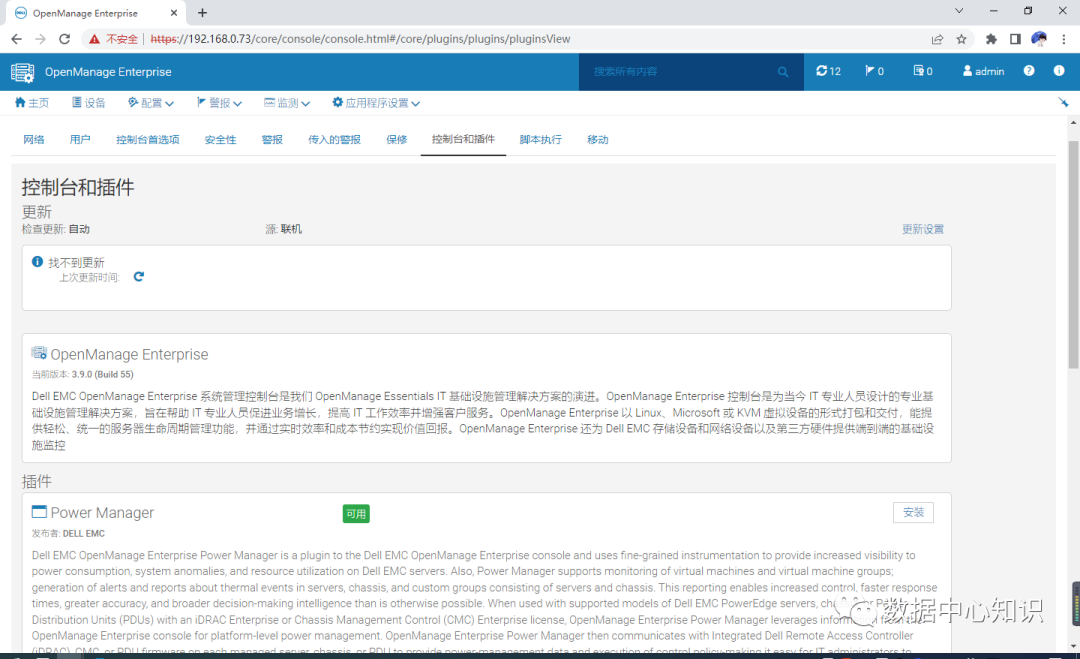1080x659 pixels.
Task: Click the scrollbar up arrow
Action: (1073, 123)
